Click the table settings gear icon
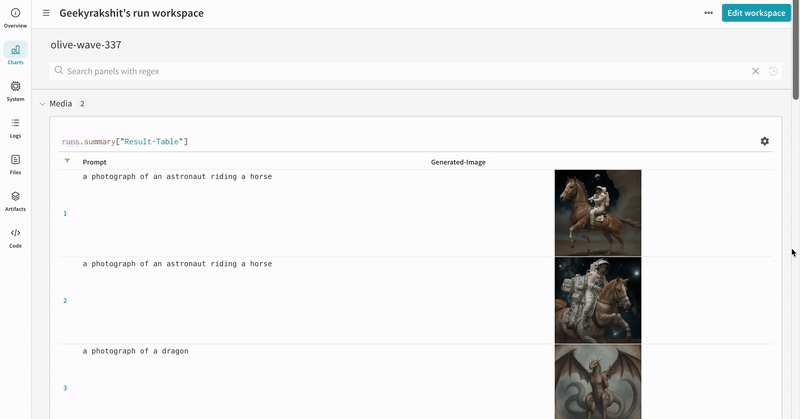 (765, 142)
